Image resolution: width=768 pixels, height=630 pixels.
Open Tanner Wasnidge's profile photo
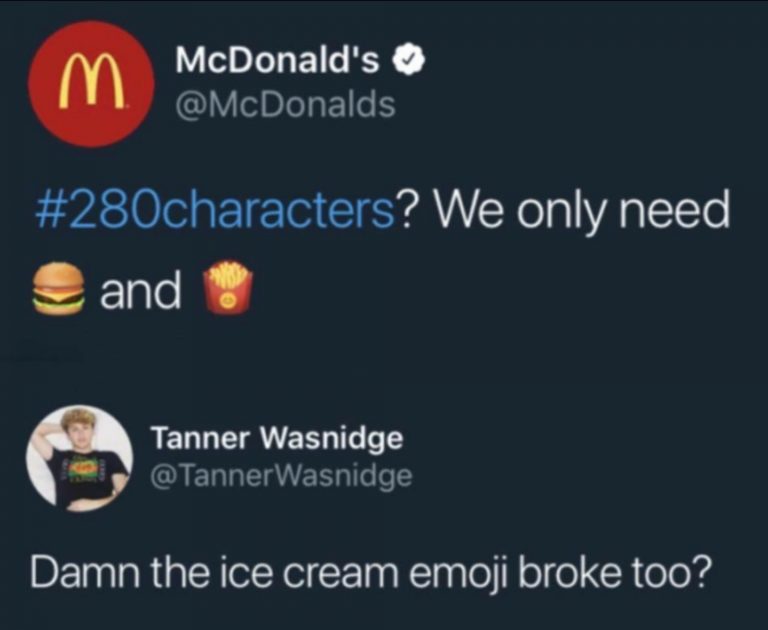[x=79, y=458]
